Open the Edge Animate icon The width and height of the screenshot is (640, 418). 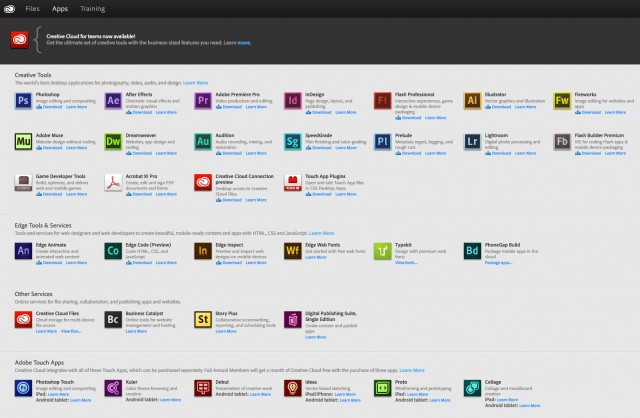tap(24, 250)
